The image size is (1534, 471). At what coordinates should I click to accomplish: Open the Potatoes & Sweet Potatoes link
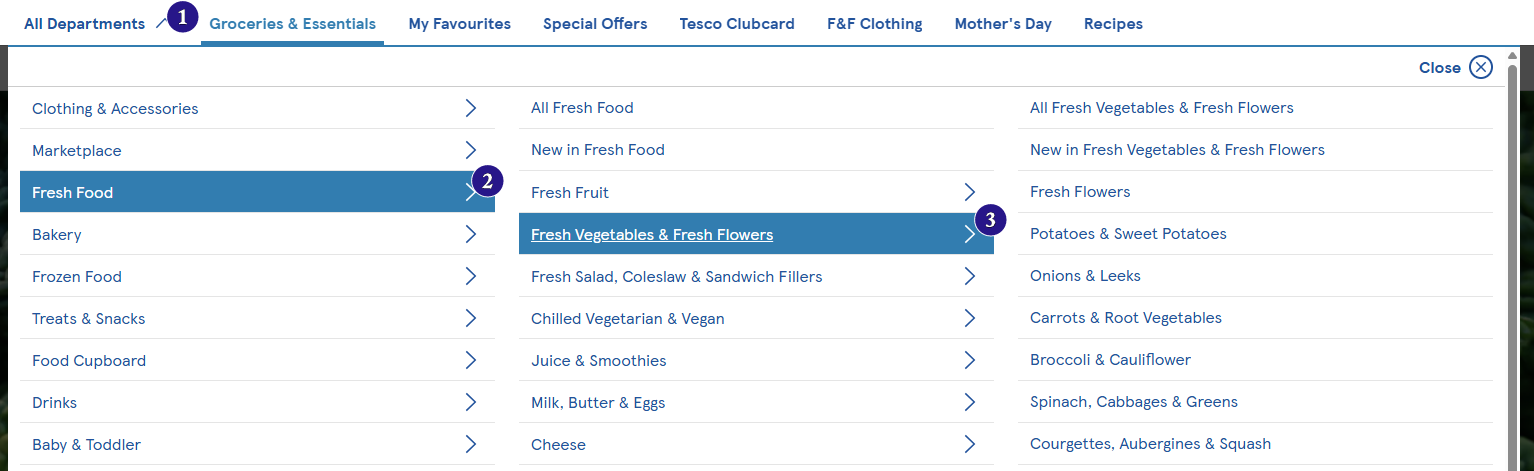click(1128, 234)
